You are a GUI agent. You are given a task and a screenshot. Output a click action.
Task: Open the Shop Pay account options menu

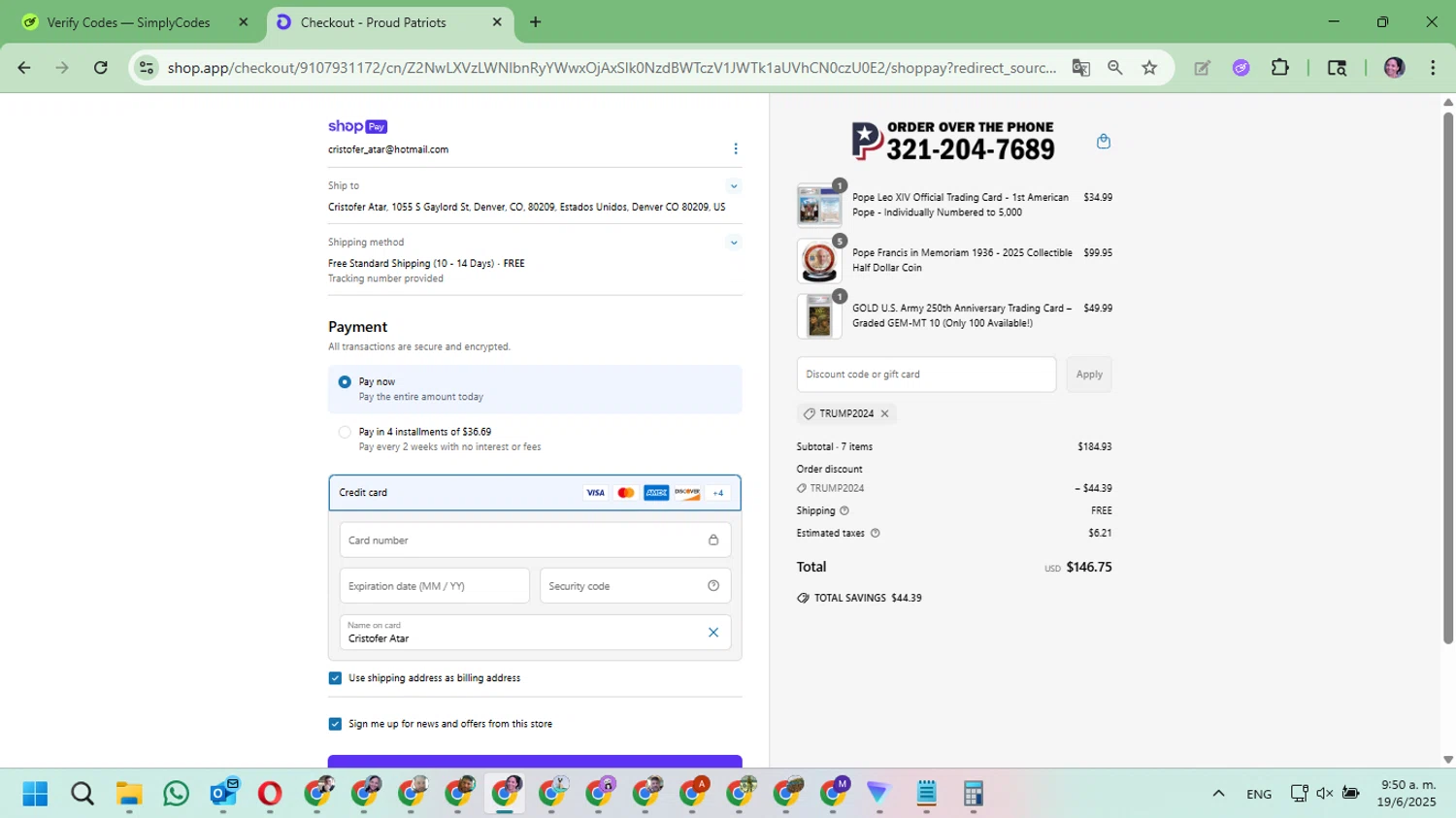736,148
